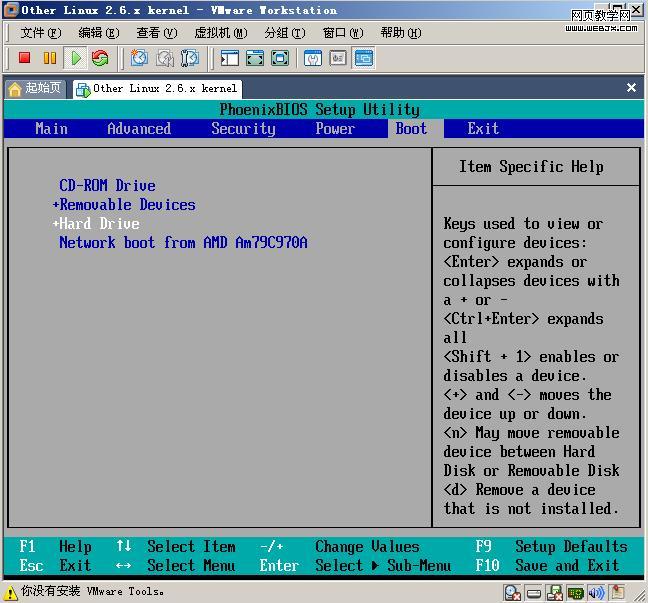Enter full screen mode icon
The width and height of the screenshot is (648, 603).
(x=280, y=58)
